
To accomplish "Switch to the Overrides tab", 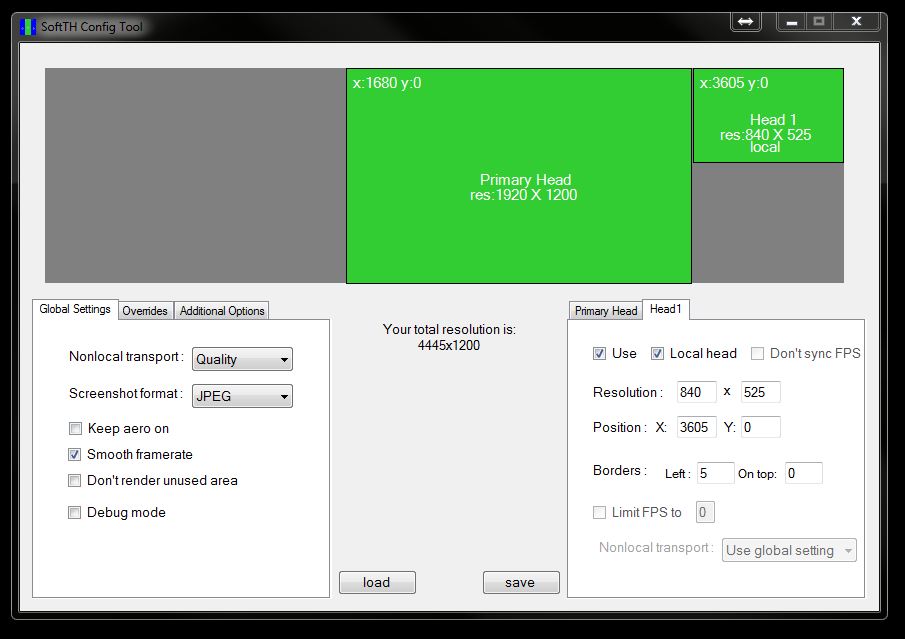I will (x=145, y=311).
